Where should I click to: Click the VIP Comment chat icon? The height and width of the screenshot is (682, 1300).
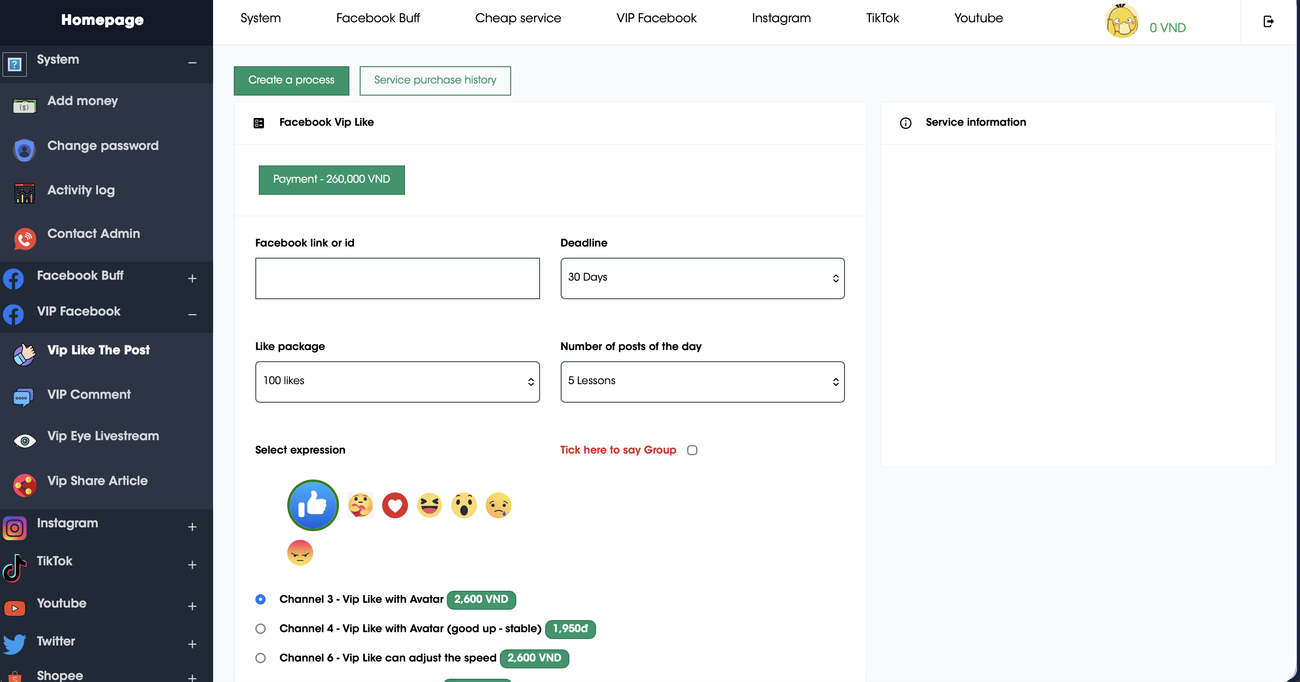point(24,397)
